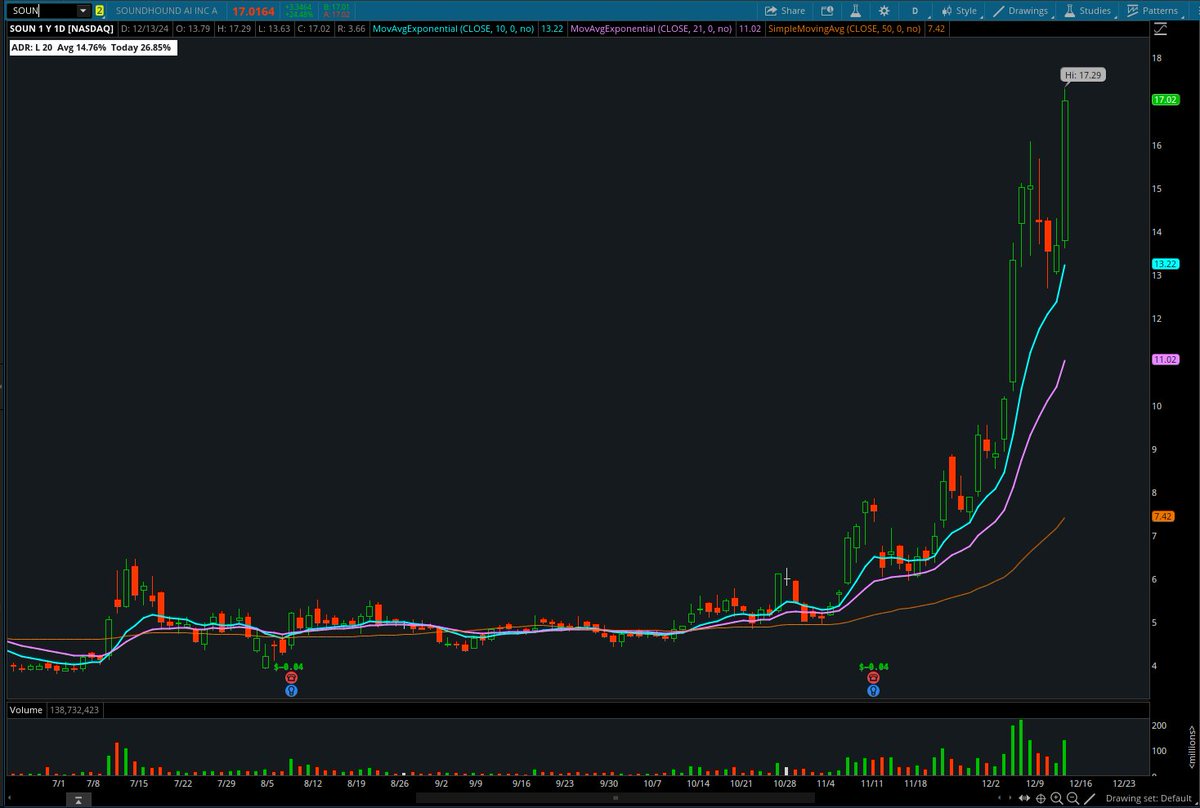Click the crosshair pan tool icon
1200x808 pixels.
[1041, 798]
